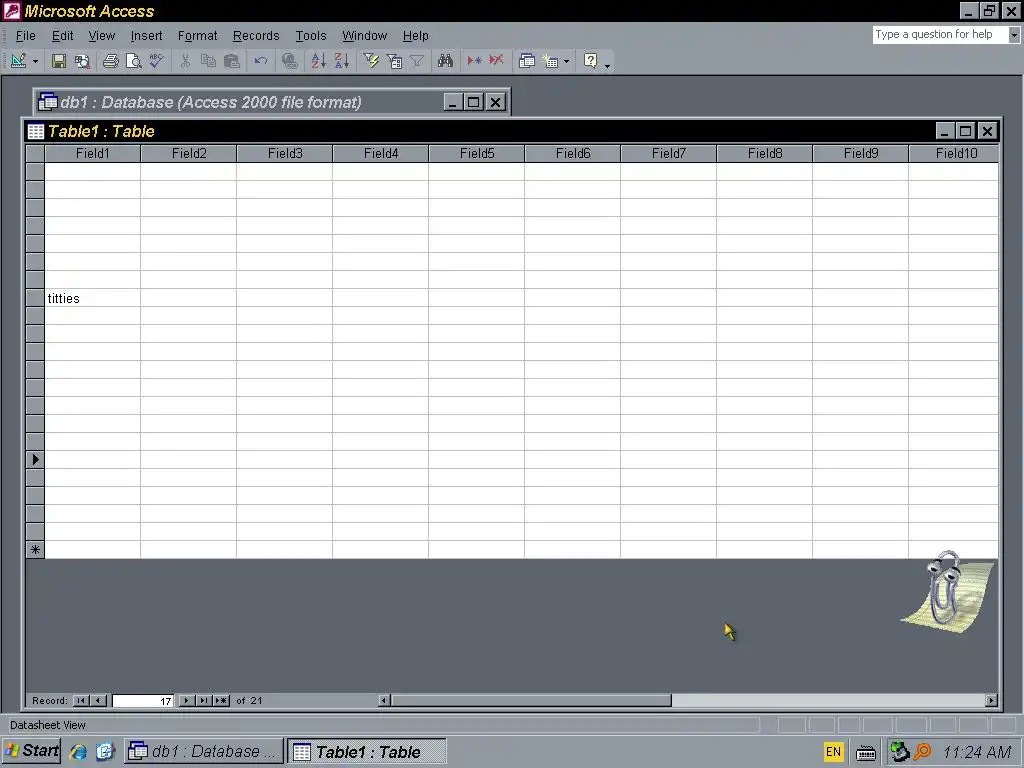Click Filter By Form icon
Screen dimensions: 1024x768
tap(394, 61)
